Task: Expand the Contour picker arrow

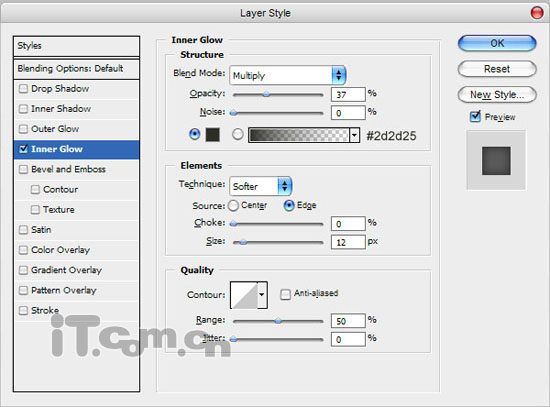Action: coord(262,295)
